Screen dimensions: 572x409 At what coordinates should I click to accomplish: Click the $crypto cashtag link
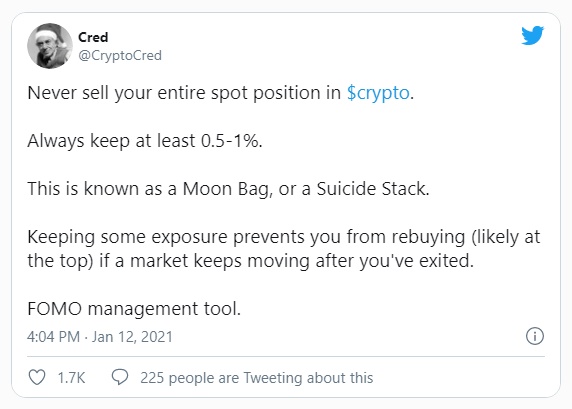[378, 93]
